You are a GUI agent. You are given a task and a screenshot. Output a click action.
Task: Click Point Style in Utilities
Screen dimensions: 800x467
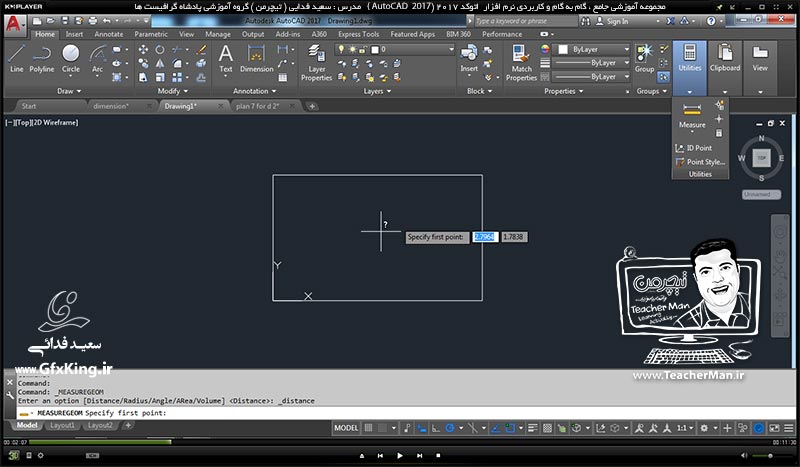700,162
